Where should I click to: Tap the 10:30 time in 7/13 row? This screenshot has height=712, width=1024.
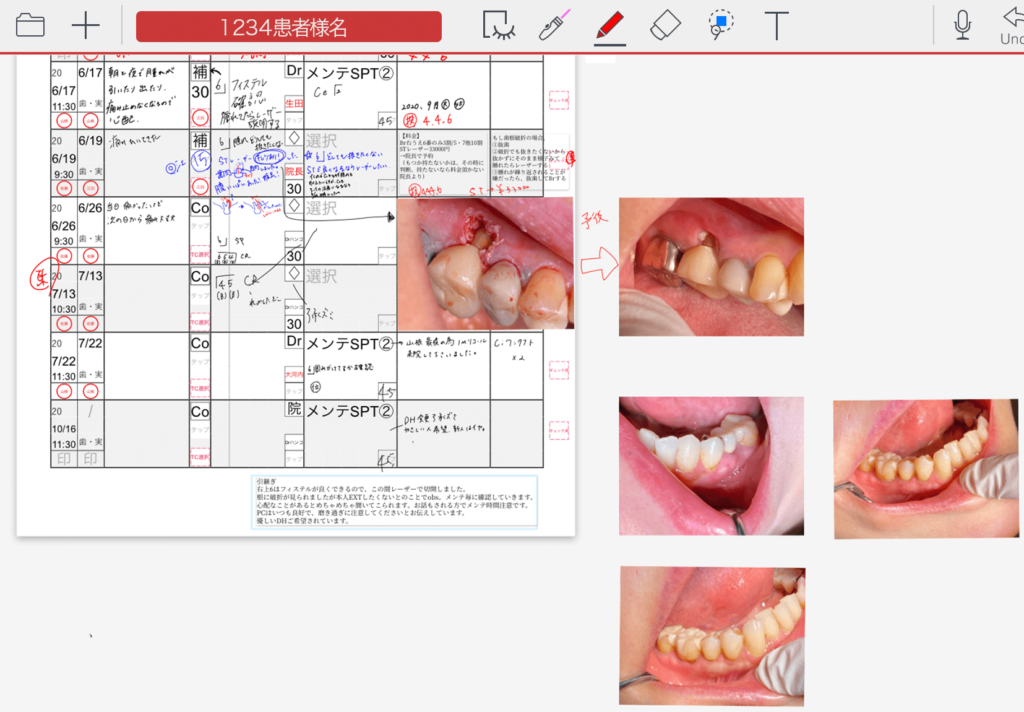(64, 309)
